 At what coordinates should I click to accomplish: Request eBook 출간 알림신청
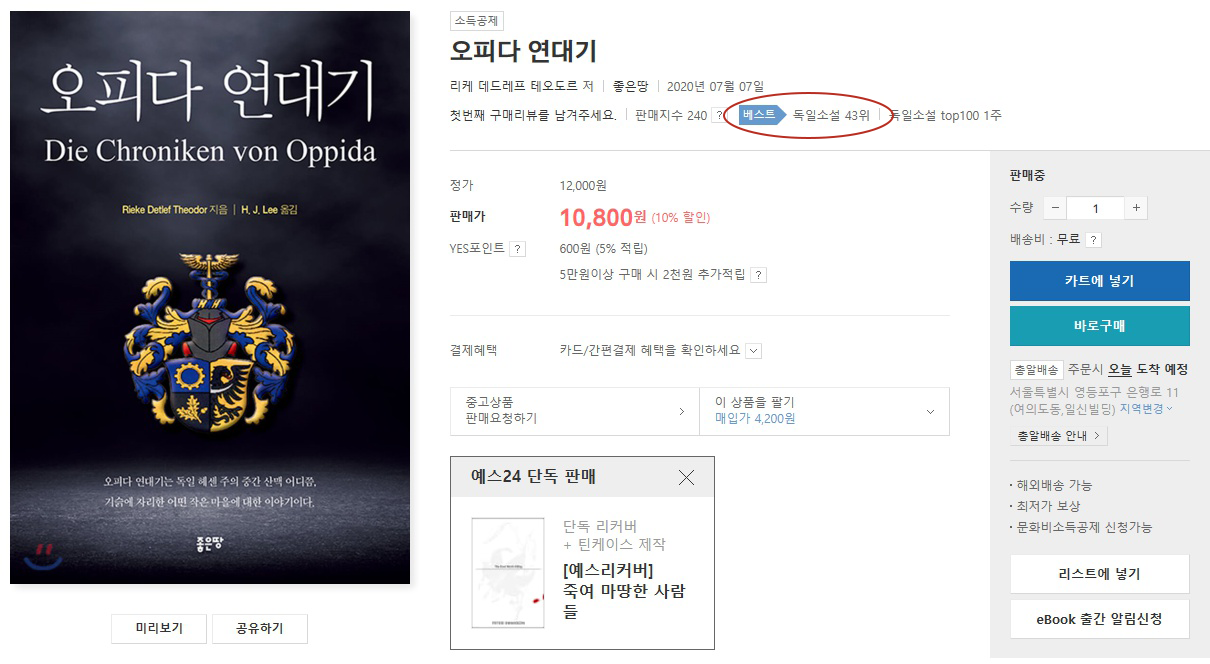pos(1099,619)
